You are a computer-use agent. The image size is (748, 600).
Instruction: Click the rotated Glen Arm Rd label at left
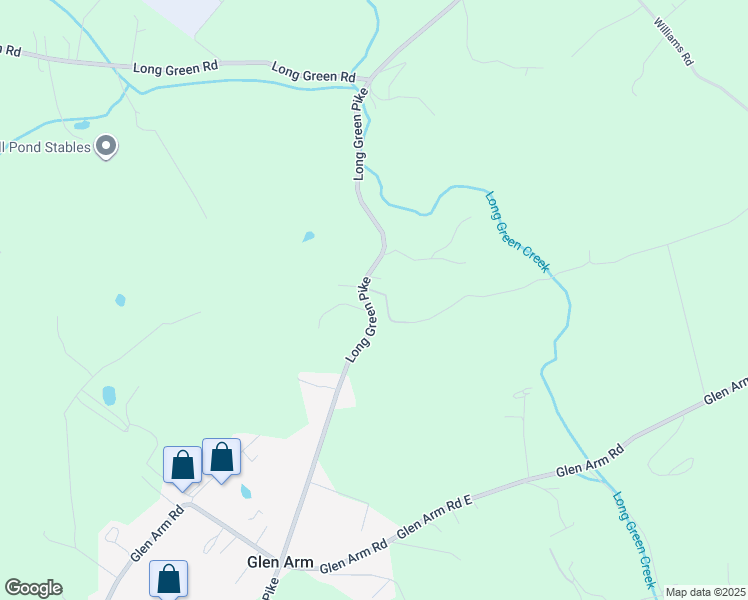[x=157, y=533]
